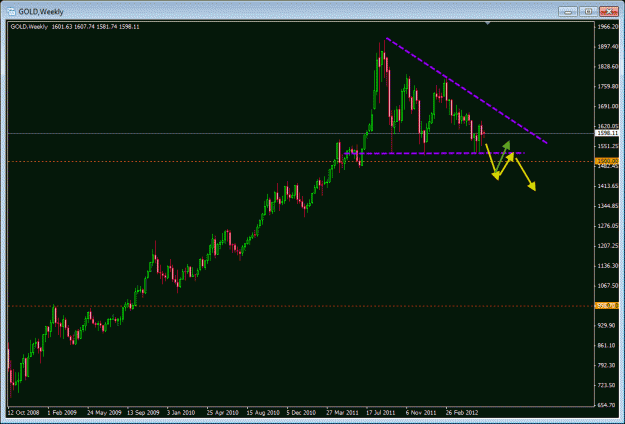Click the 24 May 2009 date label
Image resolution: width=625 pixels, height=424 pixels.
click(x=104, y=412)
